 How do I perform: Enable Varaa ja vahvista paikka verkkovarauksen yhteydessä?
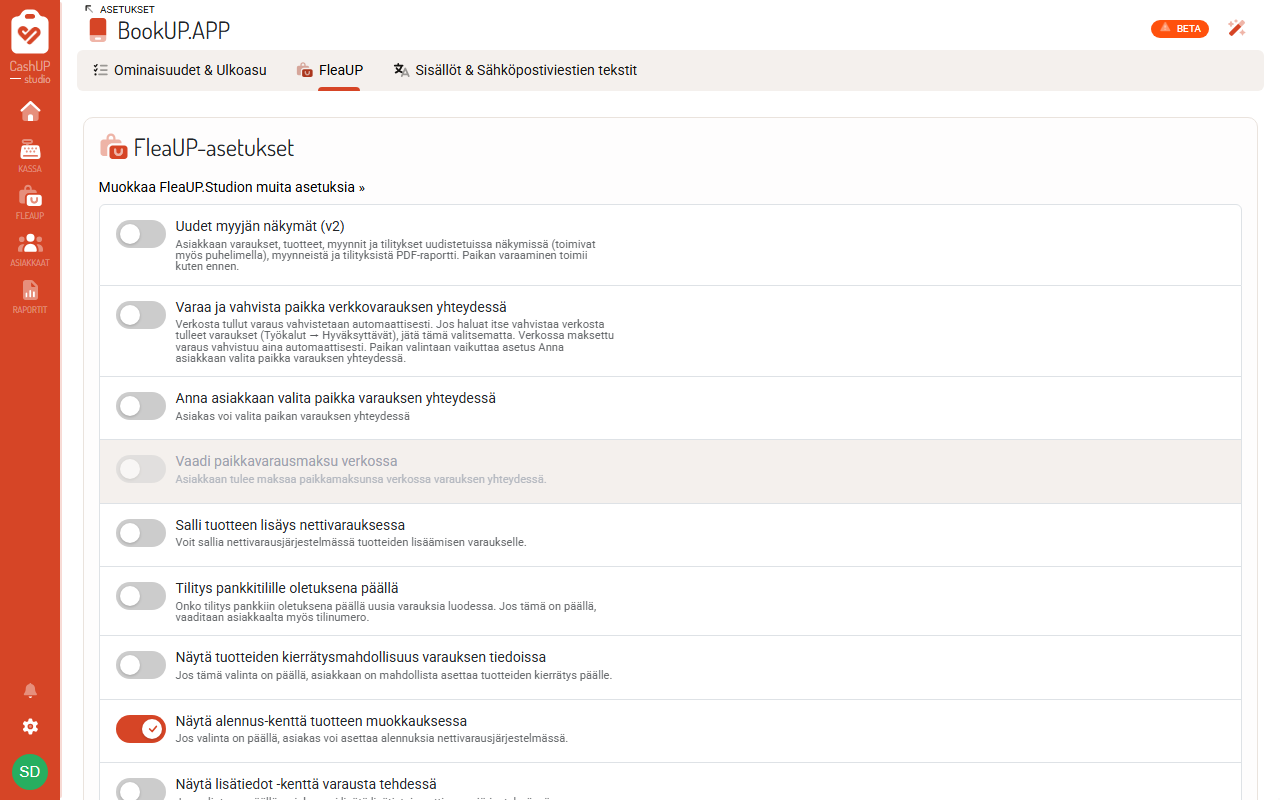[141, 315]
